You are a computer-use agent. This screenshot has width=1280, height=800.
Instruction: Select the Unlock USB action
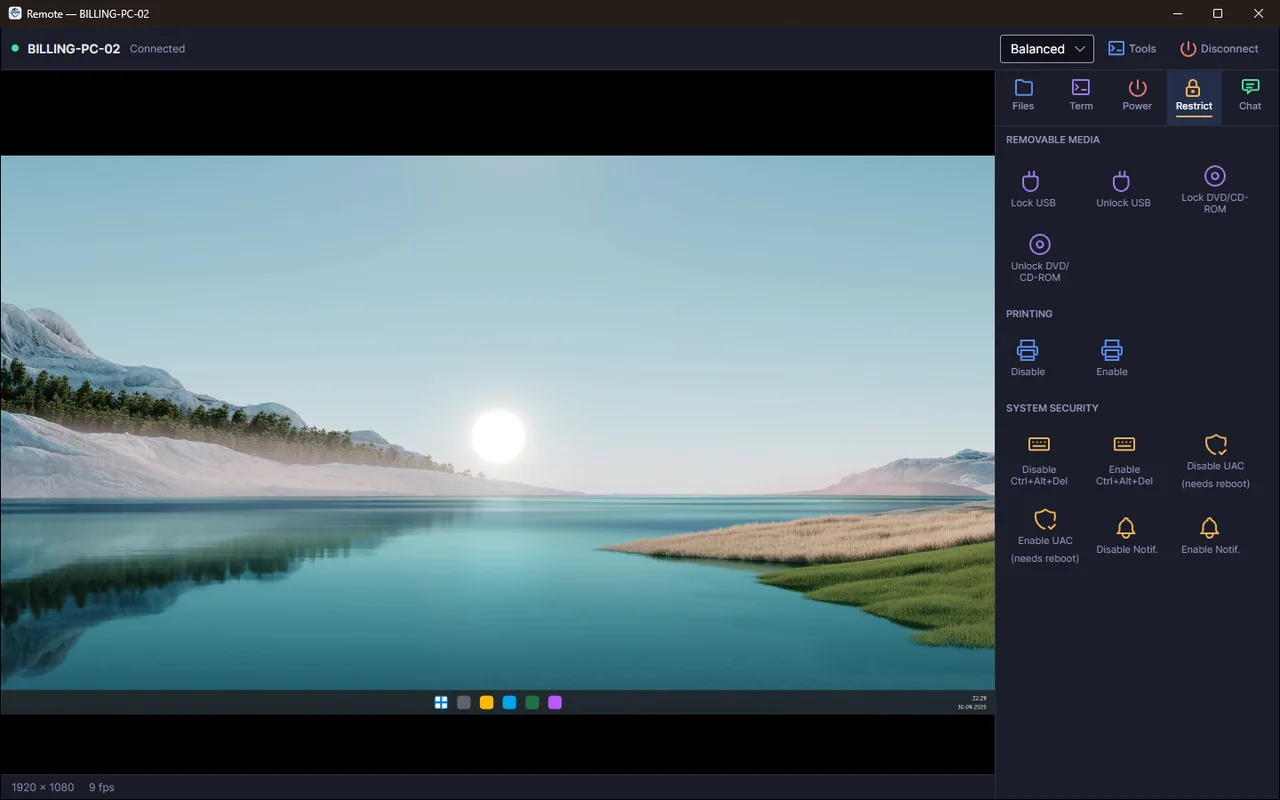tap(1123, 189)
